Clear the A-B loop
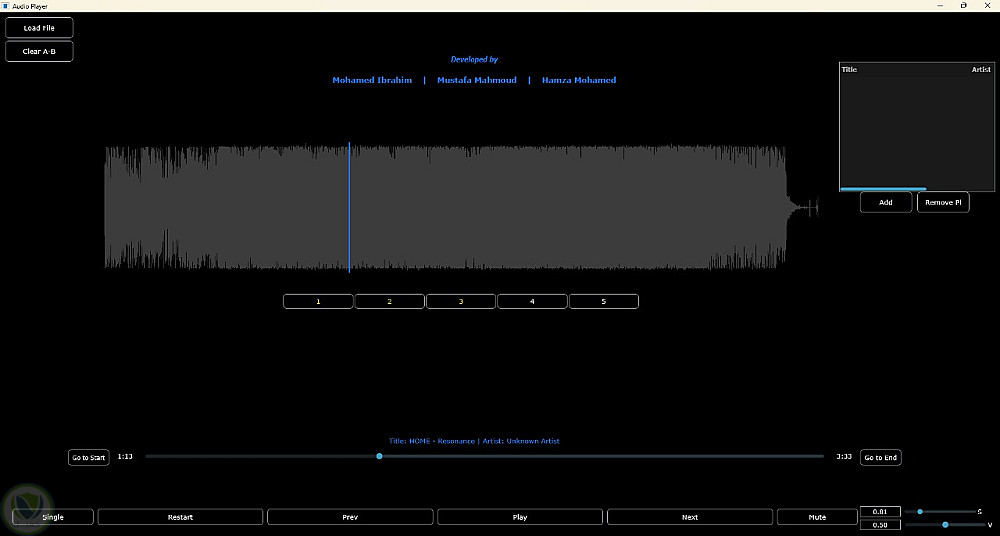 click(39, 51)
